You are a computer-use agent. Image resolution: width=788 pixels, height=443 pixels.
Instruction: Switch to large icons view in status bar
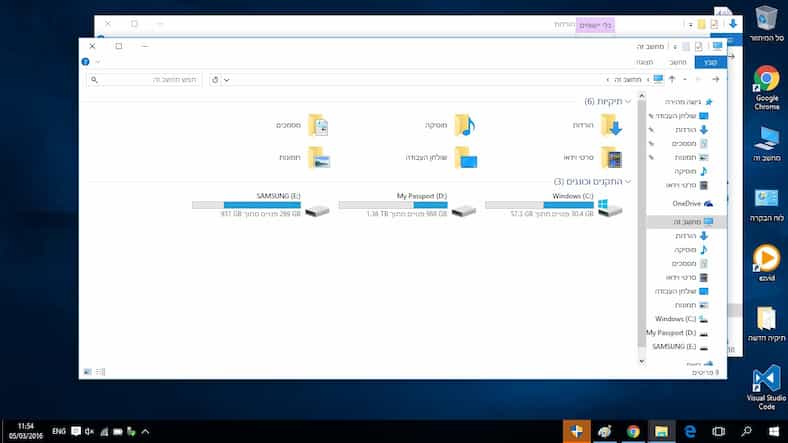(87, 371)
